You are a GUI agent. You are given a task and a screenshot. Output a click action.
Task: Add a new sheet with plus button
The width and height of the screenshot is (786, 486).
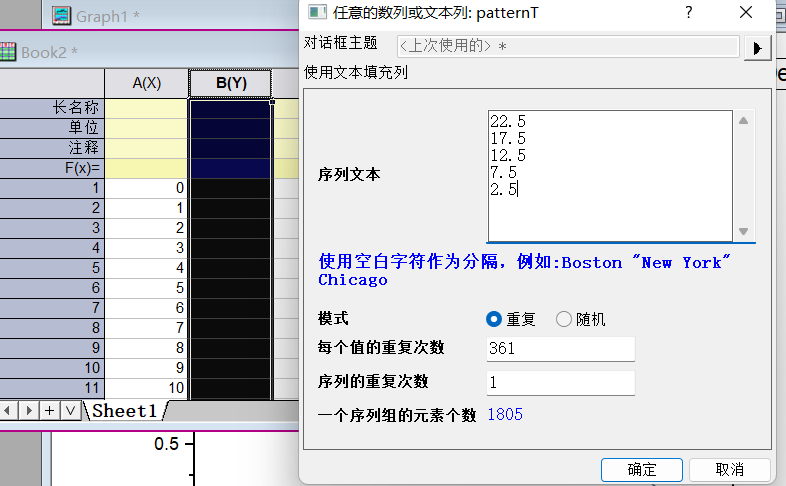(x=50, y=410)
